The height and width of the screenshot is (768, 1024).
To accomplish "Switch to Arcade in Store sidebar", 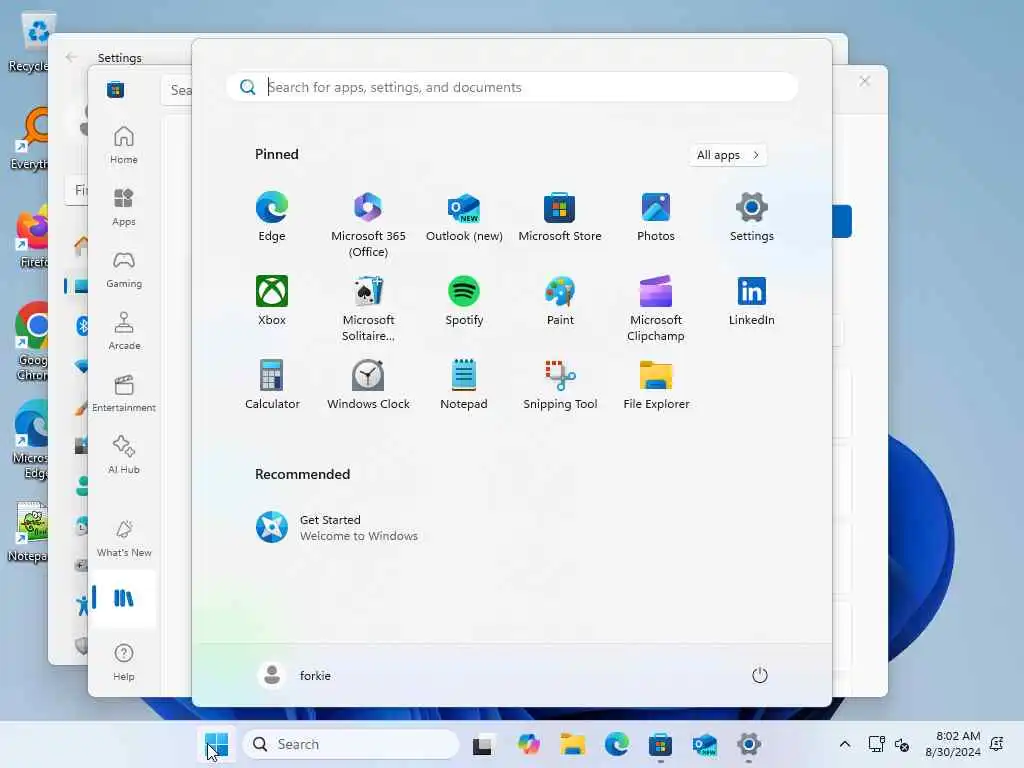I will [x=123, y=331].
